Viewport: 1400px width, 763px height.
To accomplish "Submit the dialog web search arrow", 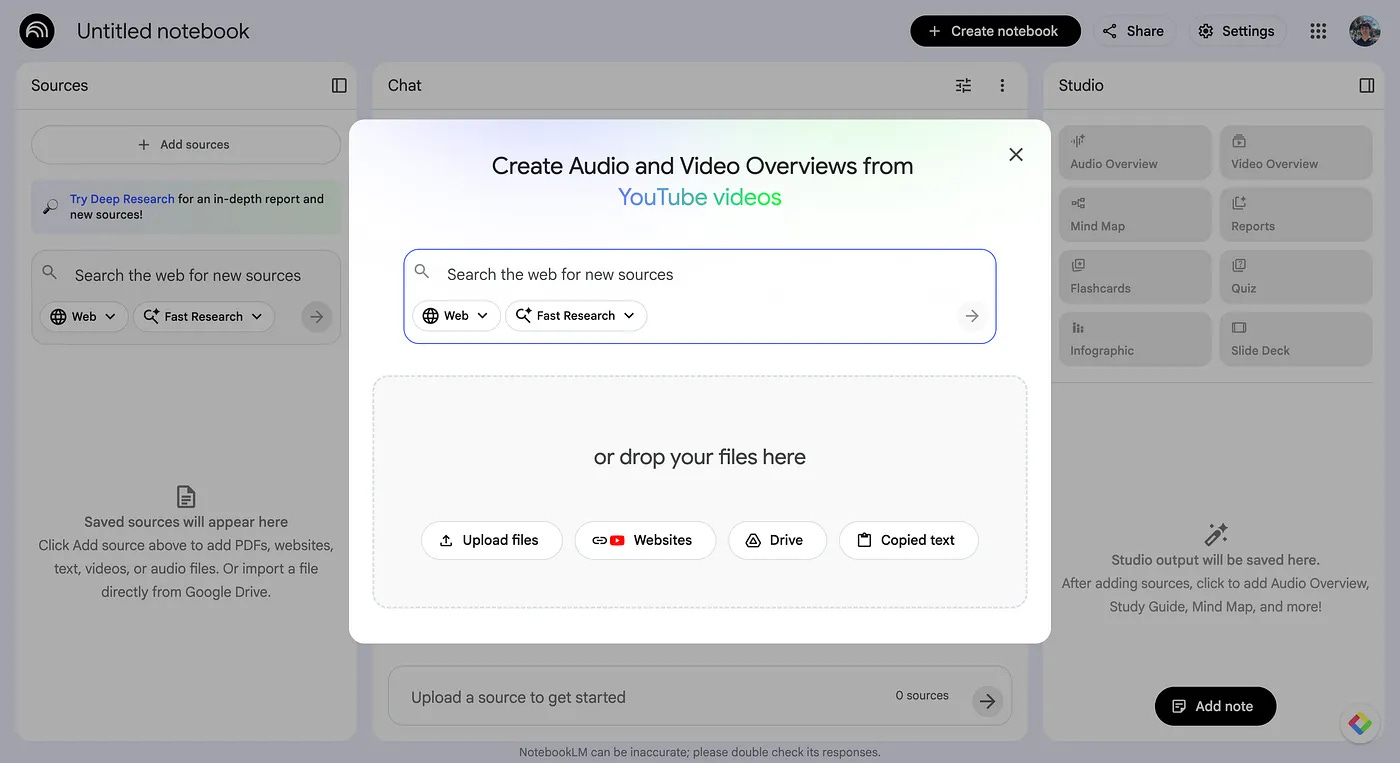I will tap(972, 316).
